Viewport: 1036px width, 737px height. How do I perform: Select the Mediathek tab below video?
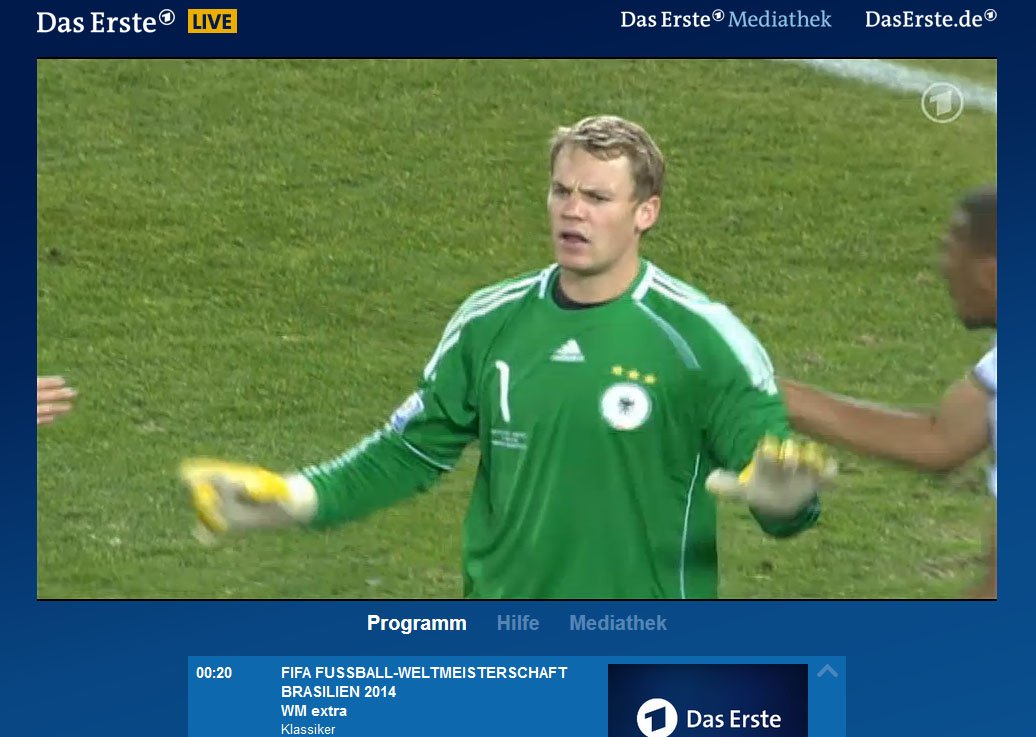tap(618, 623)
